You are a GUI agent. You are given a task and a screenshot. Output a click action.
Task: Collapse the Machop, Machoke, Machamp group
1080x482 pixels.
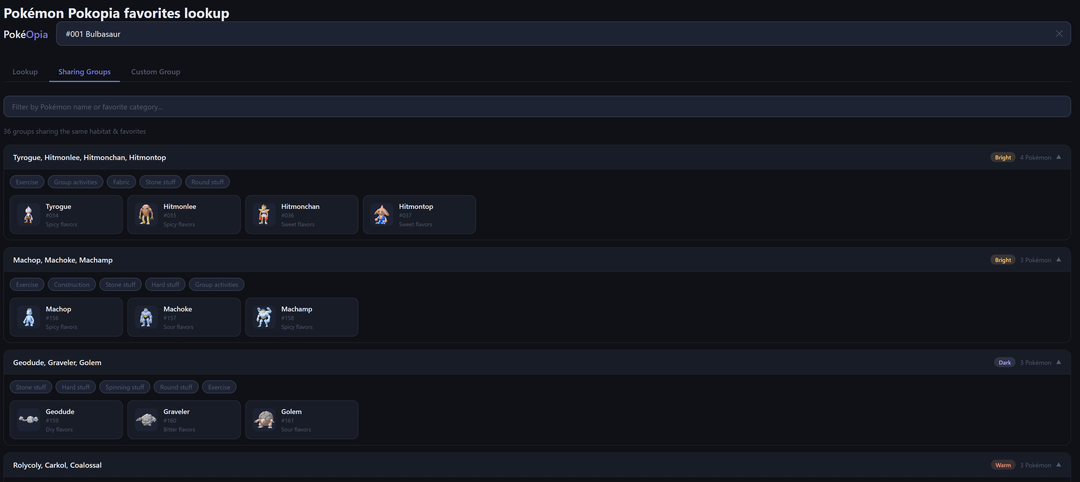coord(1058,260)
